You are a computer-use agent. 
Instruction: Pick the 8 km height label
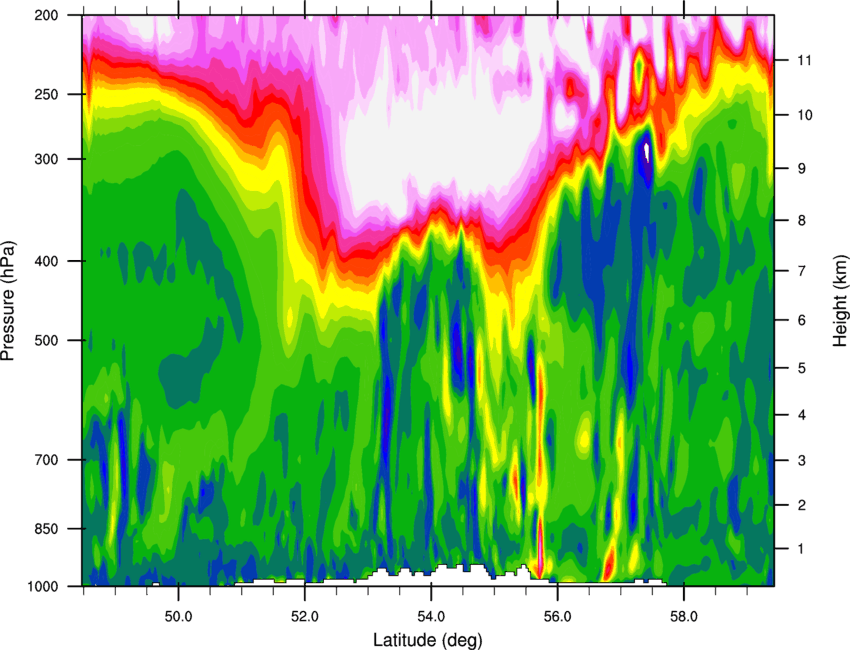pos(801,220)
